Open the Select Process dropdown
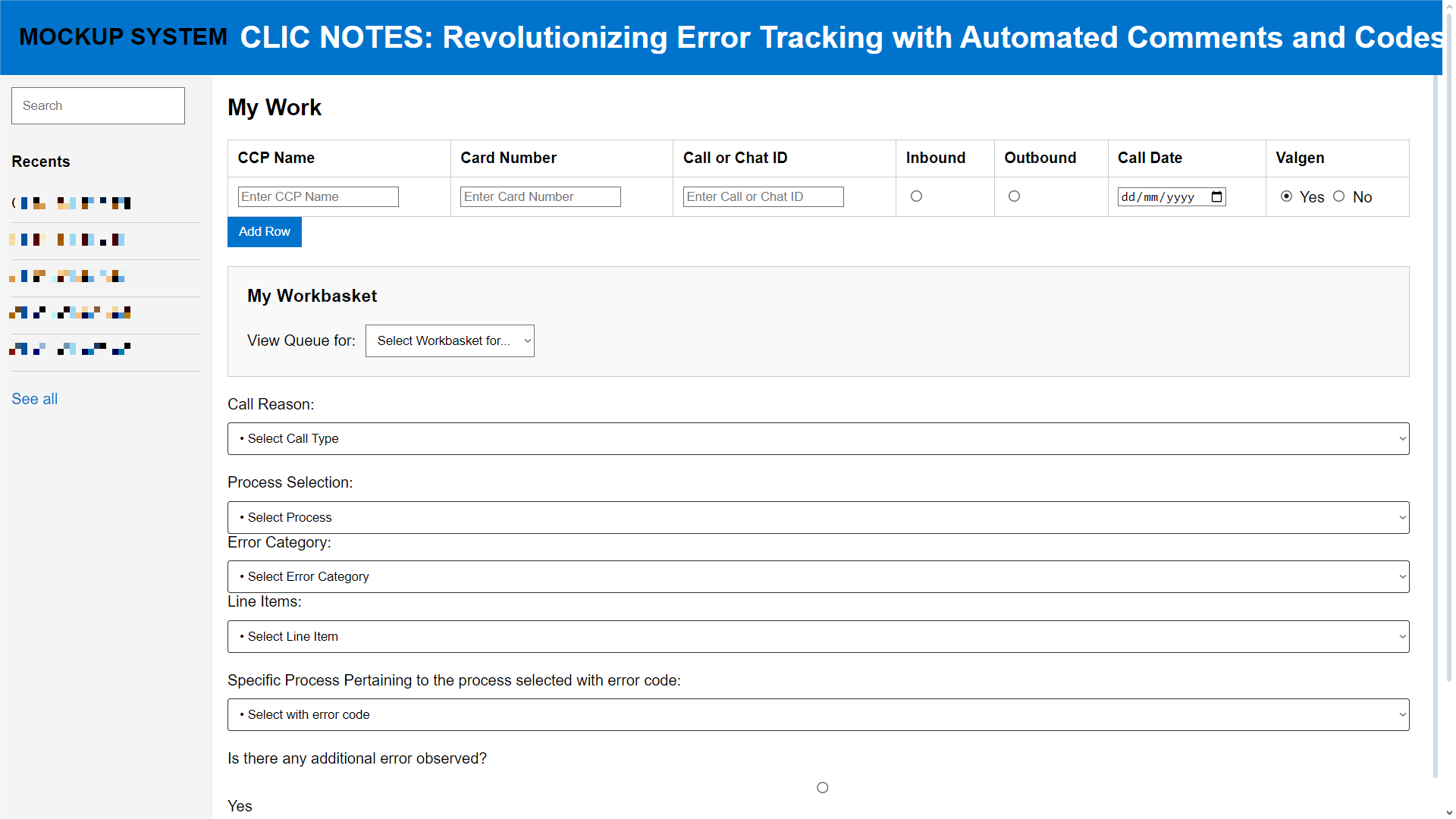1456x819 pixels. [818, 518]
